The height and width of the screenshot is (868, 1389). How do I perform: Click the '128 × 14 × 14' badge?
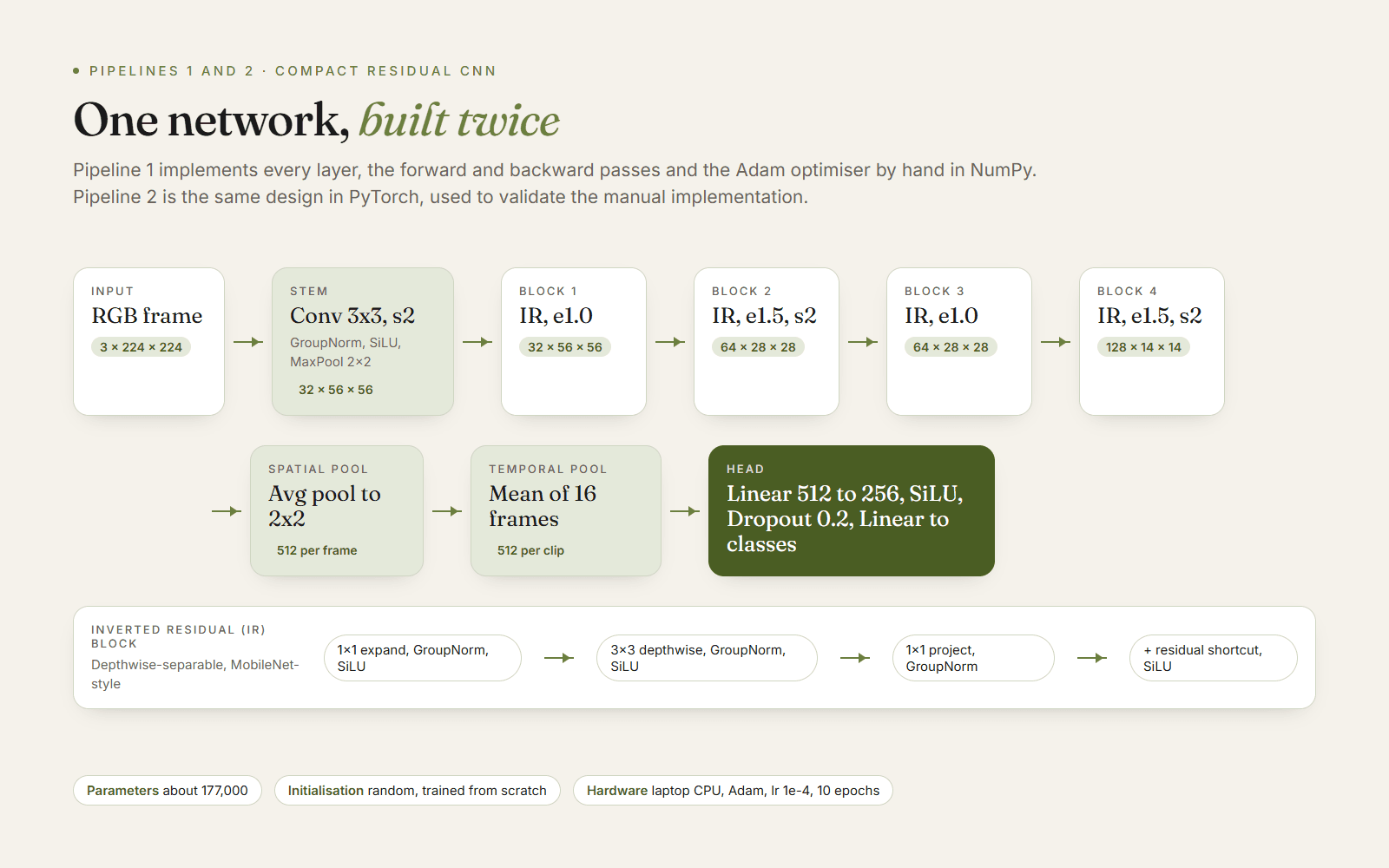tap(1143, 347)
